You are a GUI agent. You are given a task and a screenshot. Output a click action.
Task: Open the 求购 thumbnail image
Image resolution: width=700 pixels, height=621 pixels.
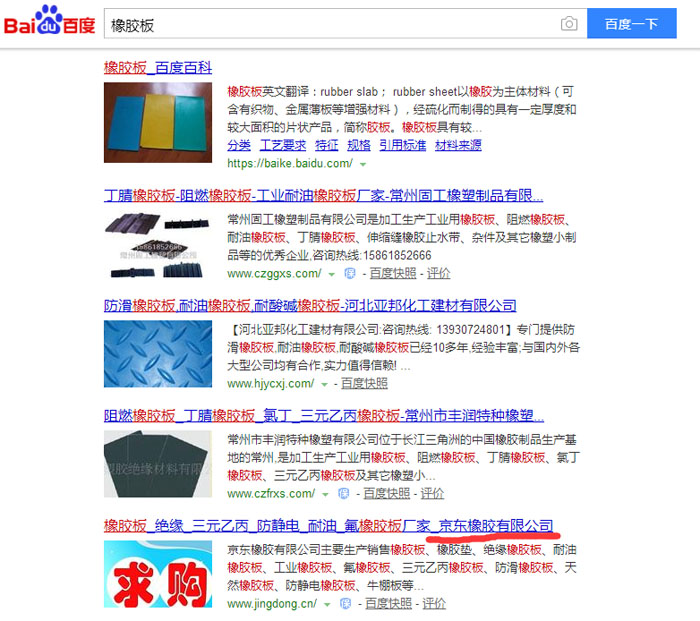coord(158,574)
